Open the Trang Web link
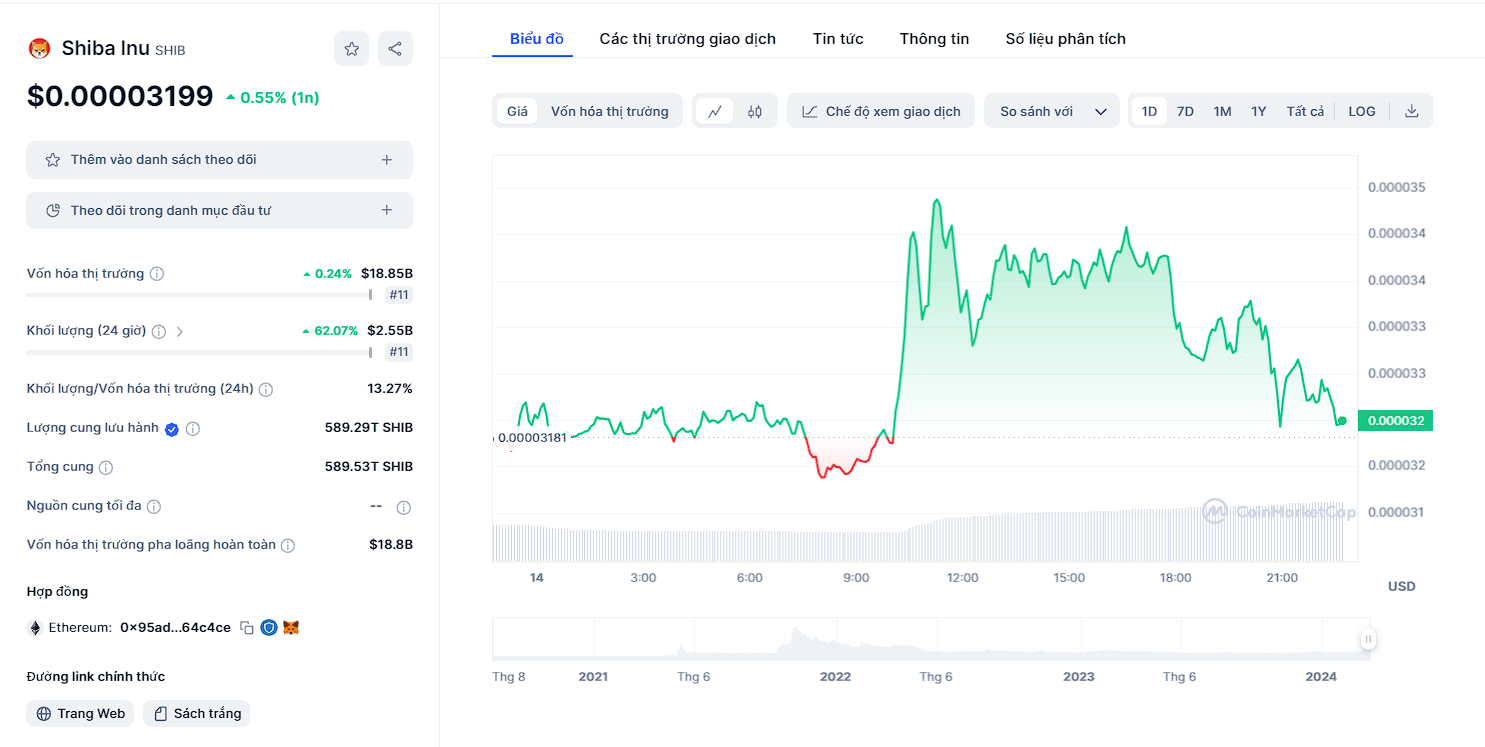The width and height of the screenshot is (1485, 747). tap(80, 713)
